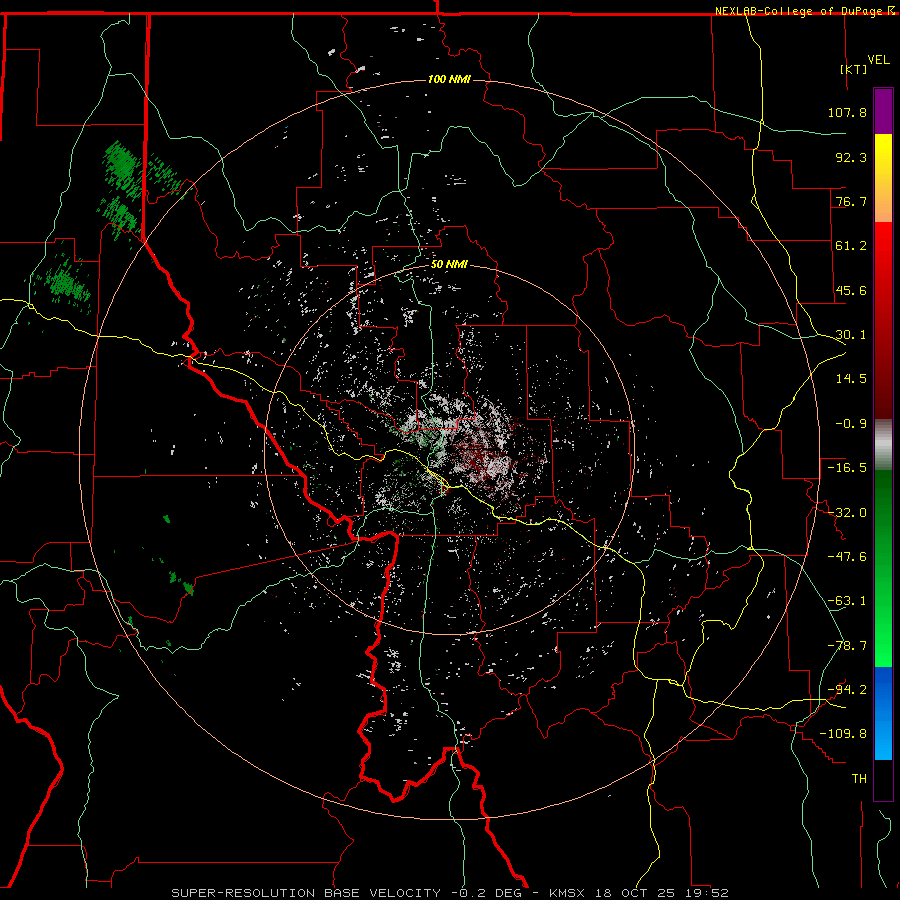
Task: Click the -32.0 velocity scale value
Action: pos(847,513)
